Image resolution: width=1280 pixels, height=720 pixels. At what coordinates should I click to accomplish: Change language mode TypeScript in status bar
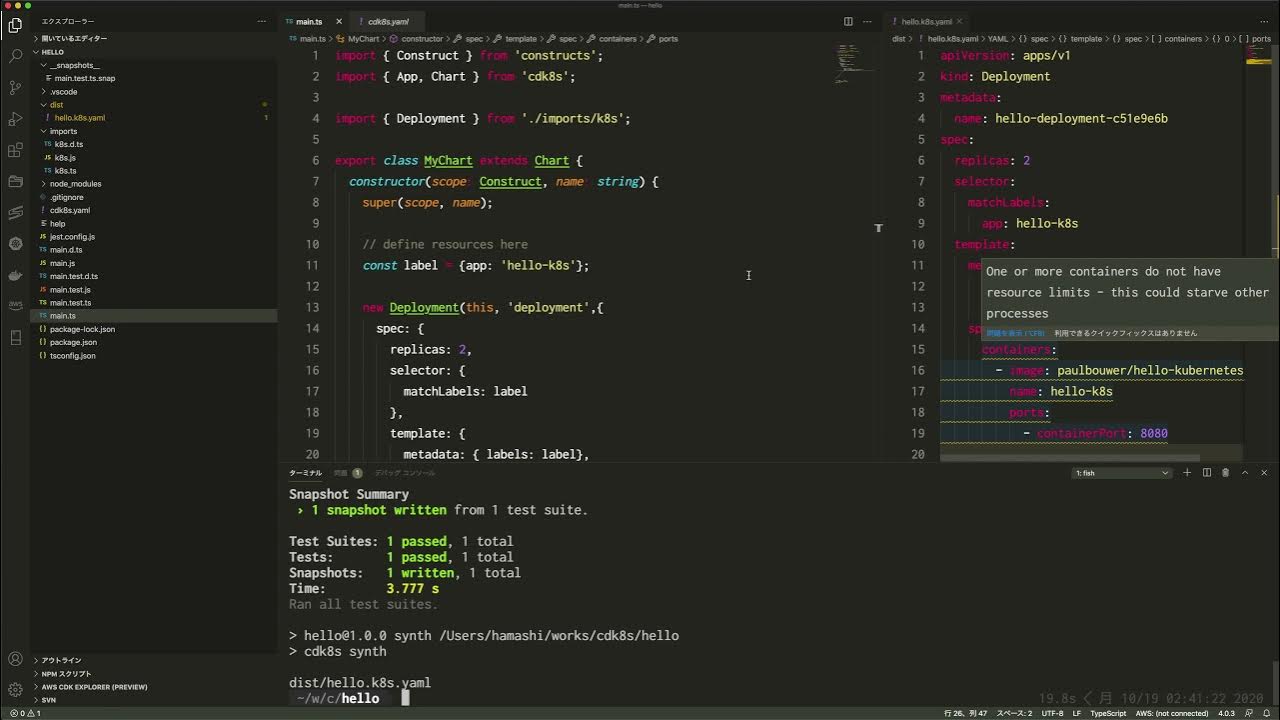[x=1108, y=714]
